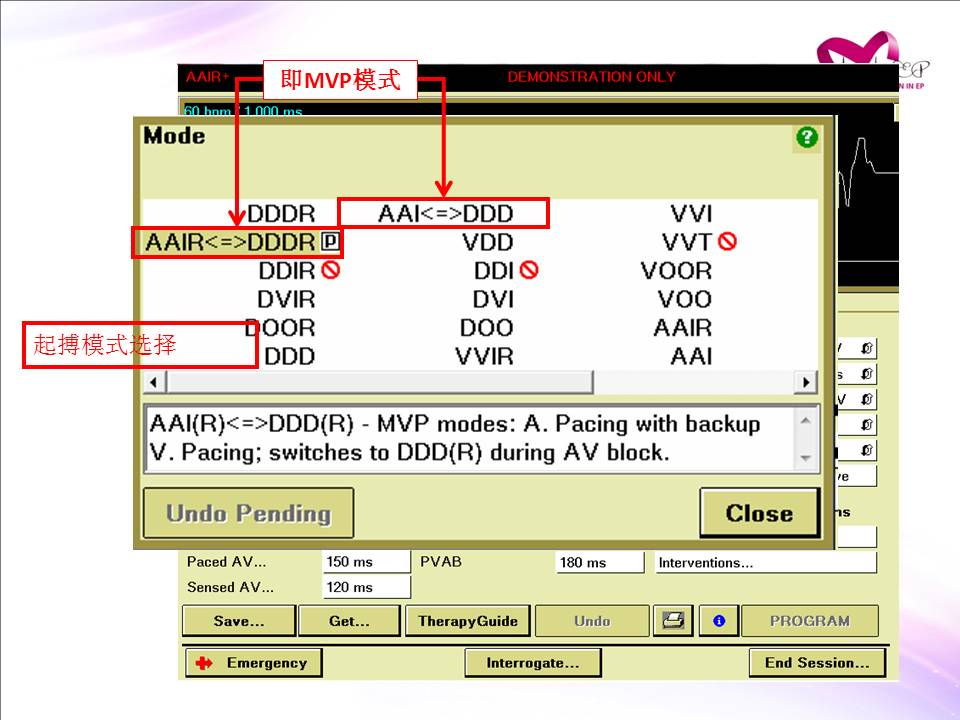
Task: Select the DVI mode option
Action: point(493,299)
